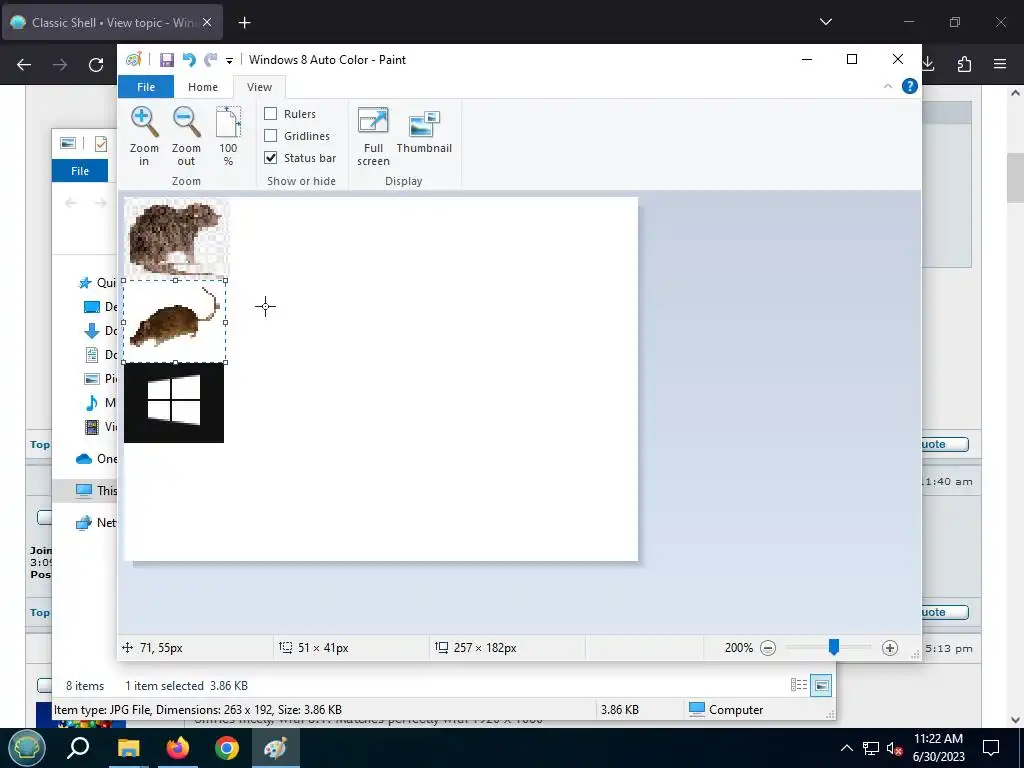Viewport: 1024px width, 768px height.
Task: Select the View tab in Paint
Action: point(259,87)
